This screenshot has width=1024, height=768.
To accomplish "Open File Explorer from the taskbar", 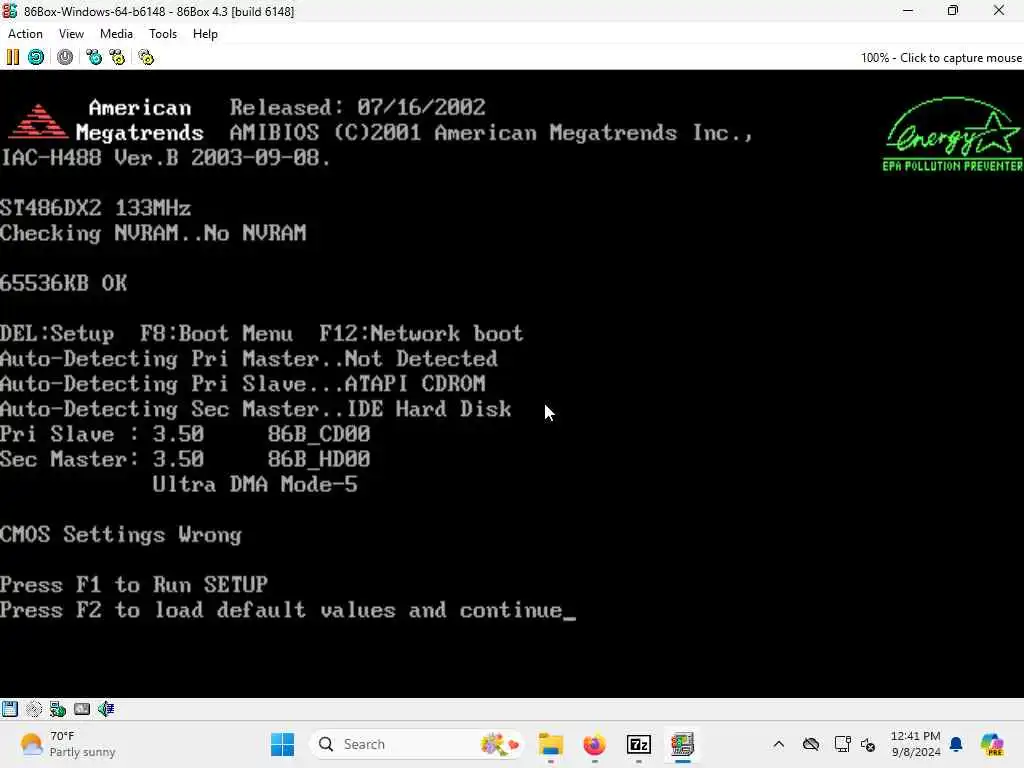I will (x=551, y=744).
